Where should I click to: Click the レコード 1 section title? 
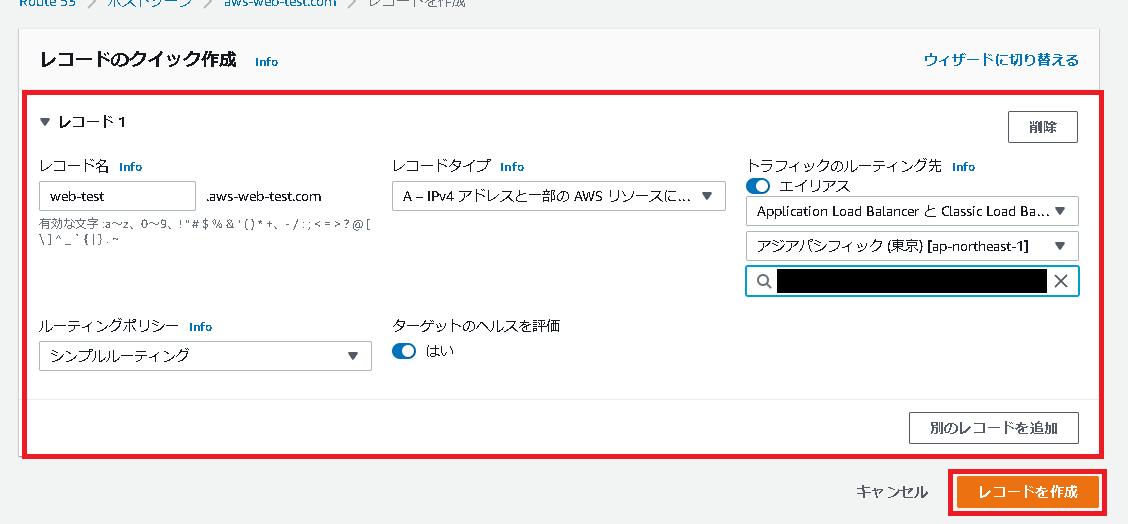(x=91, y=122)
